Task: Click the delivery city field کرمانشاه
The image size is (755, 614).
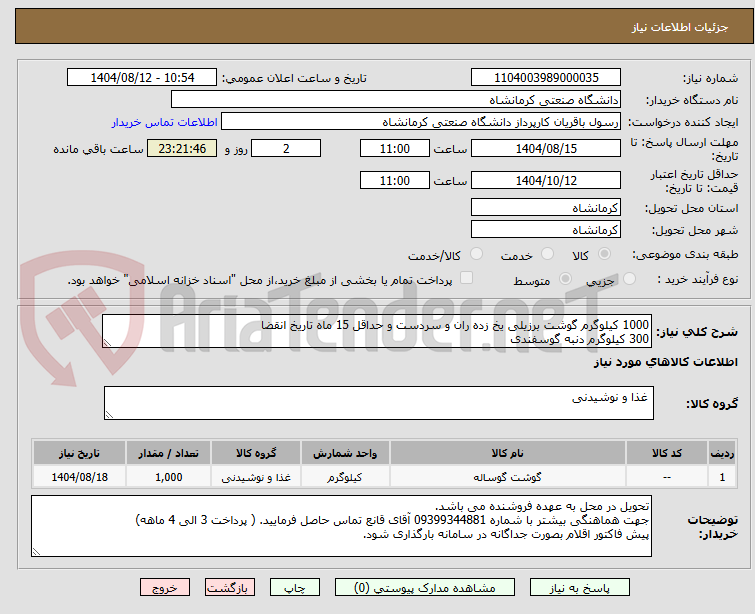Action: pos(546,230)
